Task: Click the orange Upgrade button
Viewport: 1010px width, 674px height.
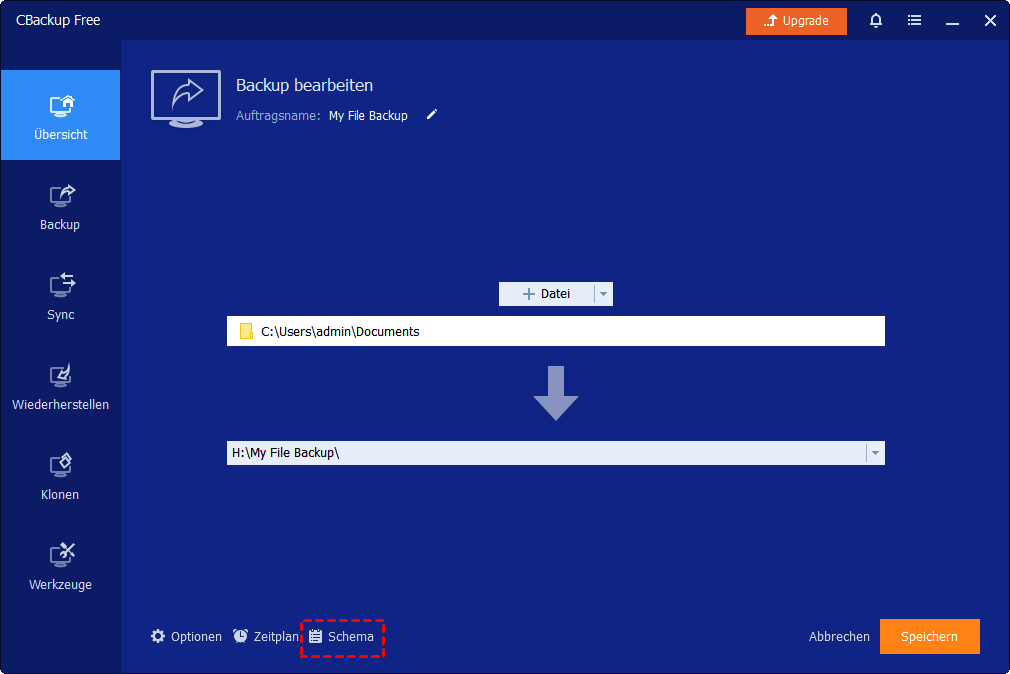Action: (796, 21)
